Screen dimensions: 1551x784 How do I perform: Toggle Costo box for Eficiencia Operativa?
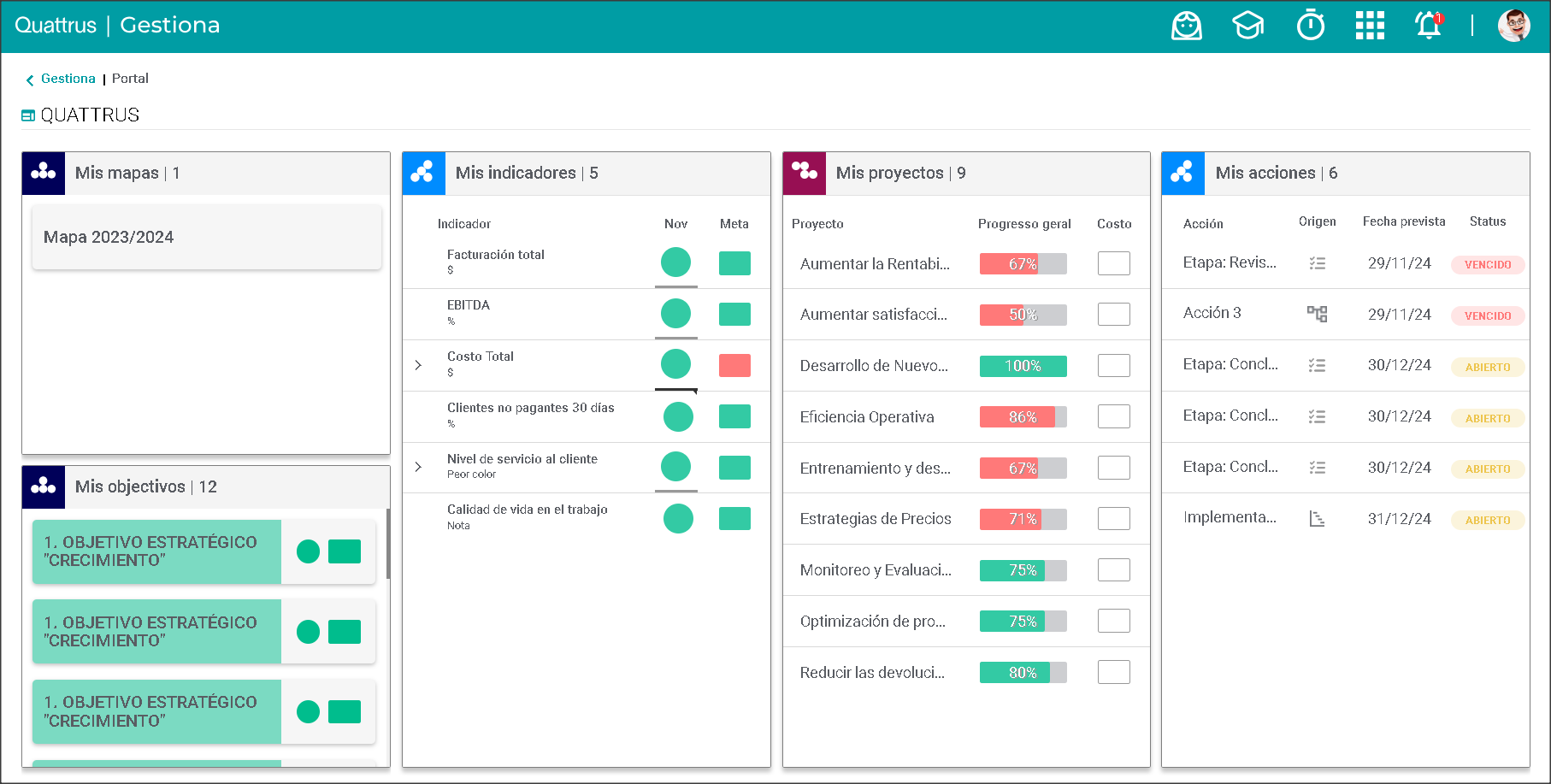pos(1113,416)
